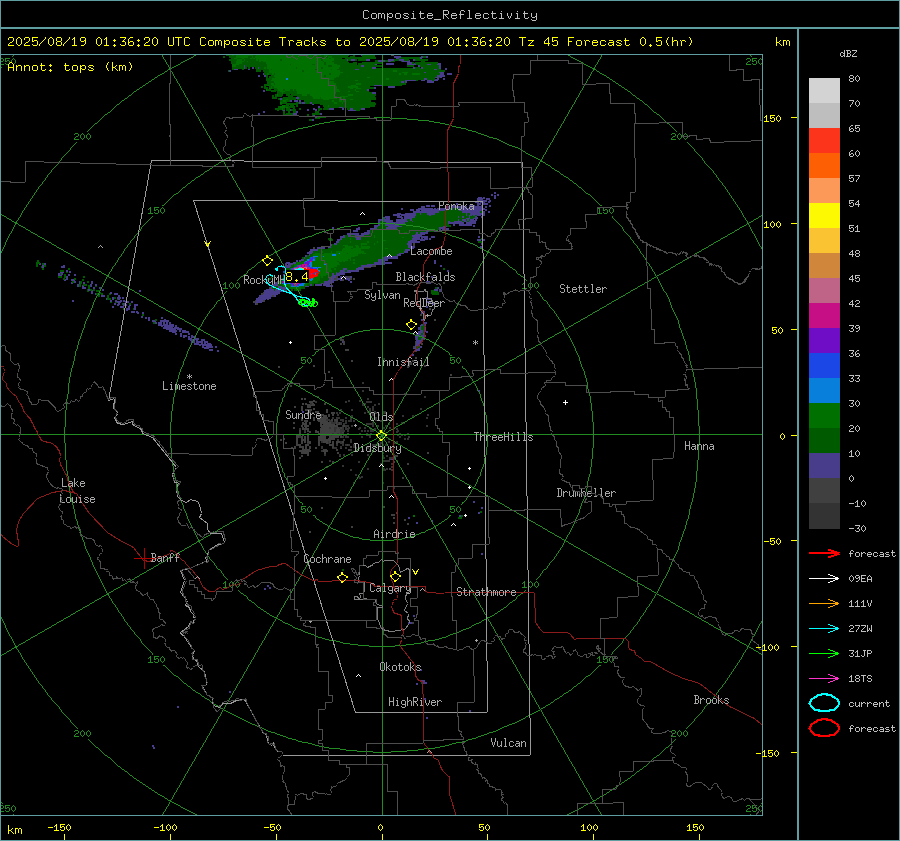The height and width of the screenshot is (841, 900).
Task: Pick the orange 60 dBZ swatch
Action: (824, 165)
